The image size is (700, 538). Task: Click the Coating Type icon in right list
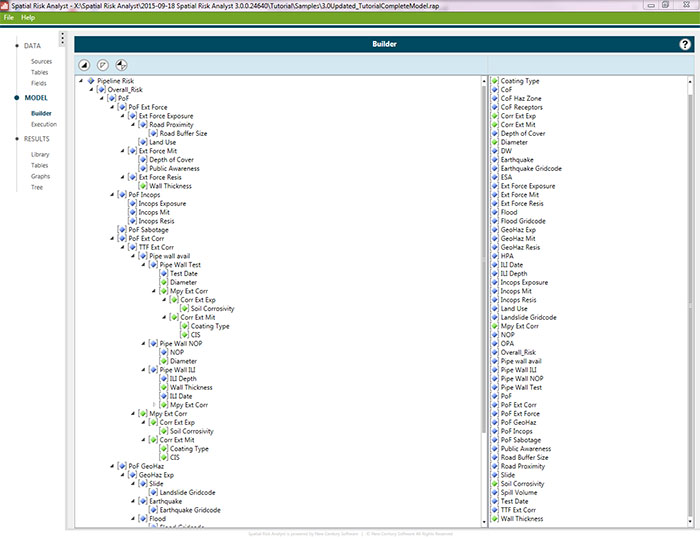[495, 81]
